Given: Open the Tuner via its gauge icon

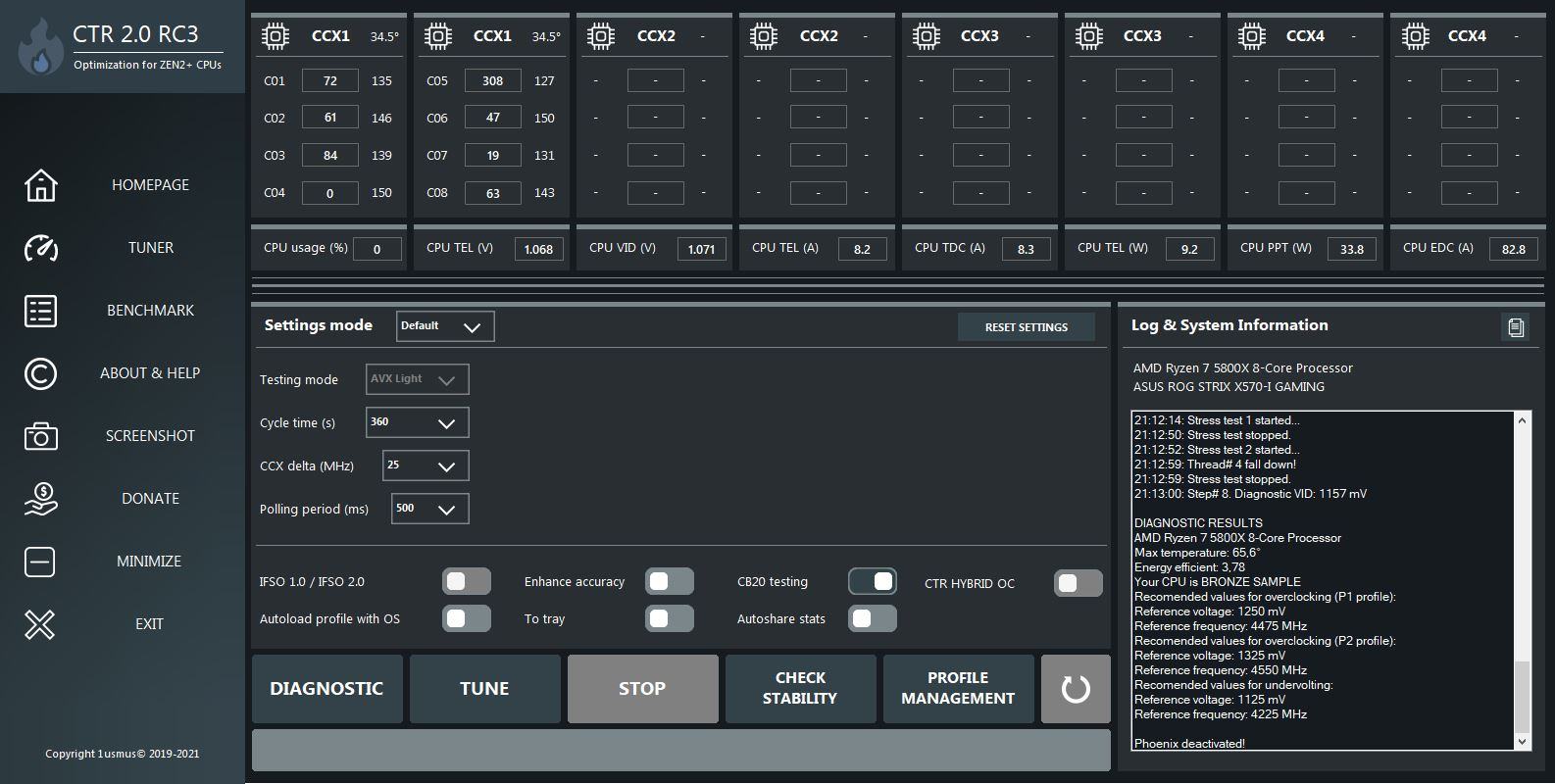Looking at the screenshot, I should pos(40,248).
